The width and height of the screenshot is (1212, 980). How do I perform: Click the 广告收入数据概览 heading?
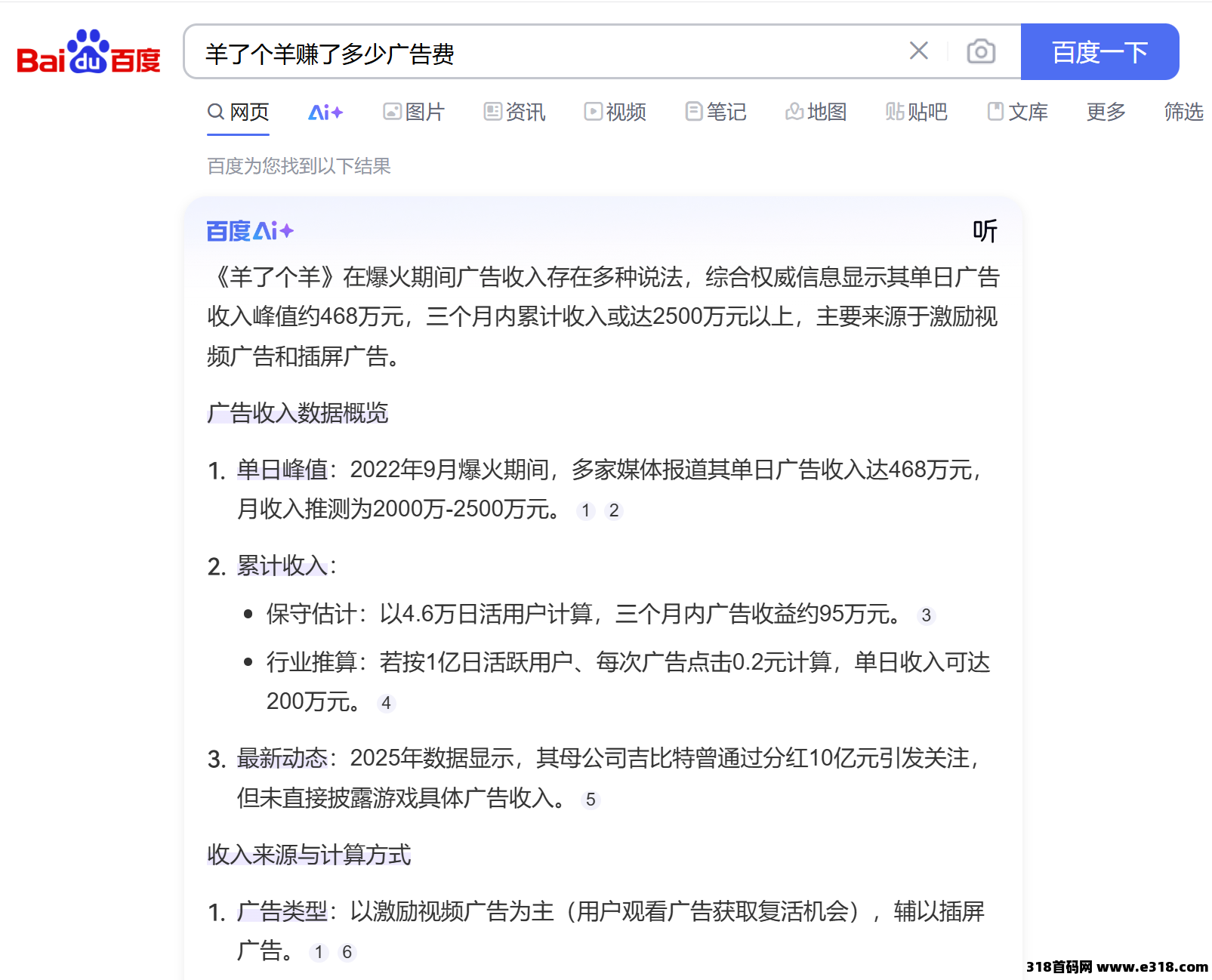[298, 413]
